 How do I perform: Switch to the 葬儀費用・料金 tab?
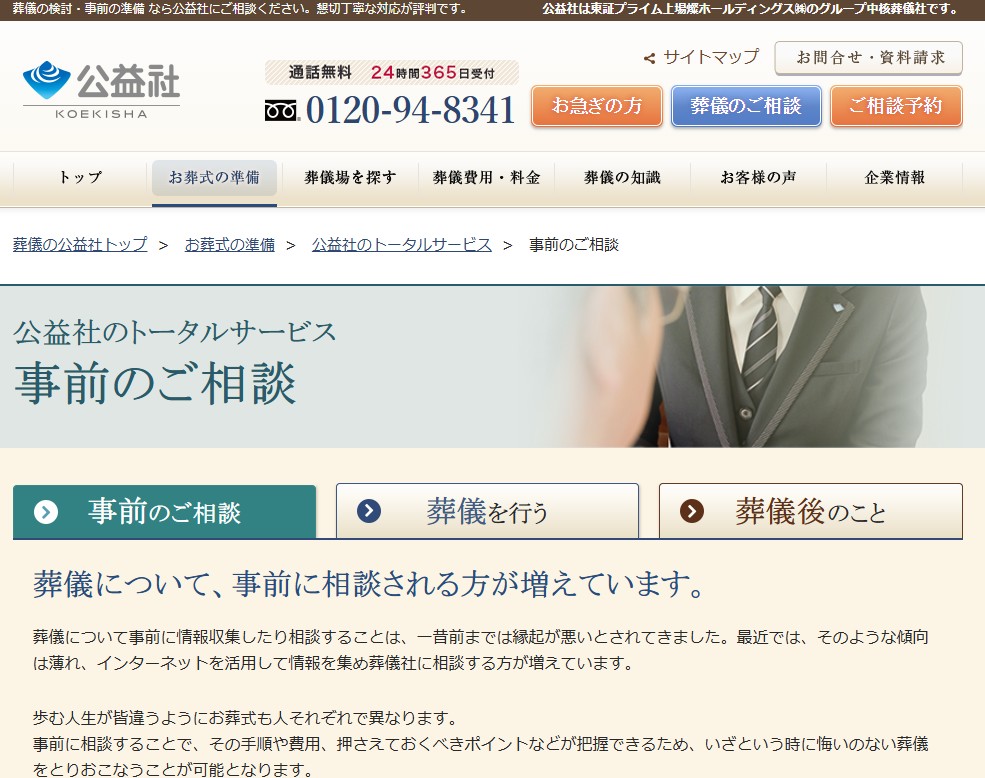(x=486, y=177)
